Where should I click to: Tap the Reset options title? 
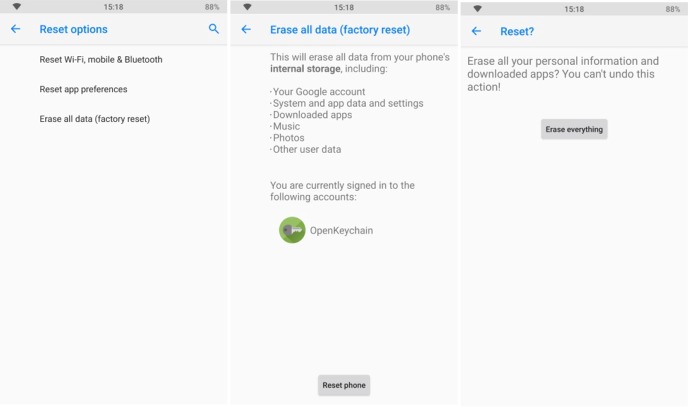click(x=73, y=29)
